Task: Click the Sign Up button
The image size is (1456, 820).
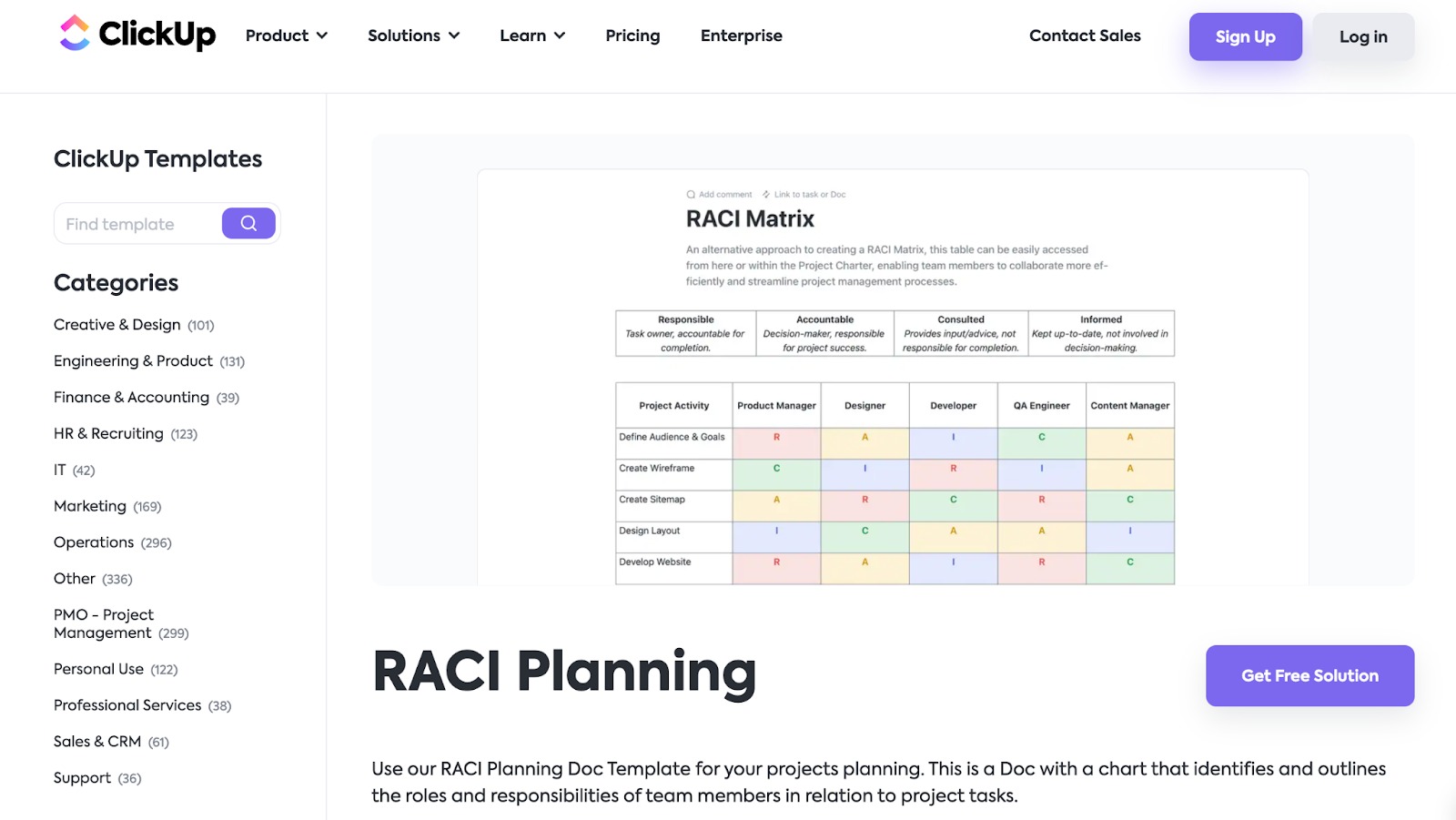Action: pos(1245,36)
